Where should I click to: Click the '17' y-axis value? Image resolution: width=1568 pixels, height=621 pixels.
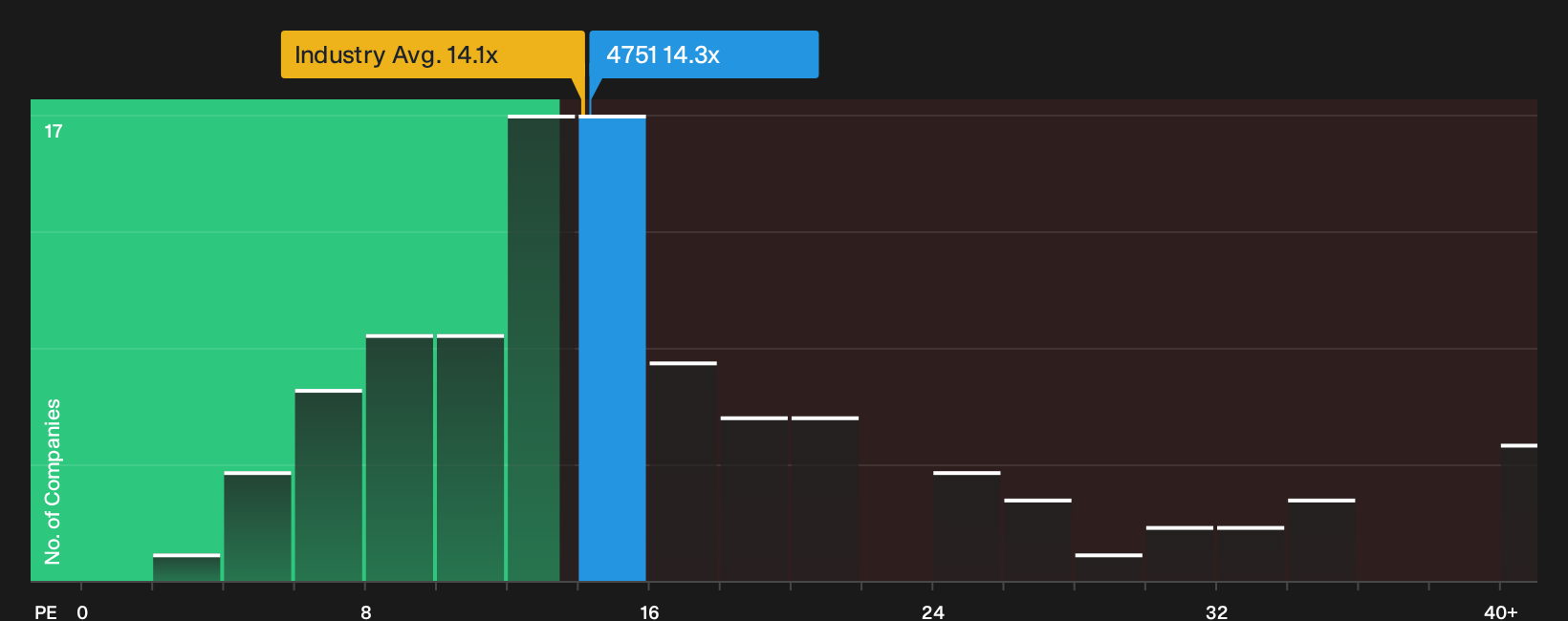coord(54,131)
